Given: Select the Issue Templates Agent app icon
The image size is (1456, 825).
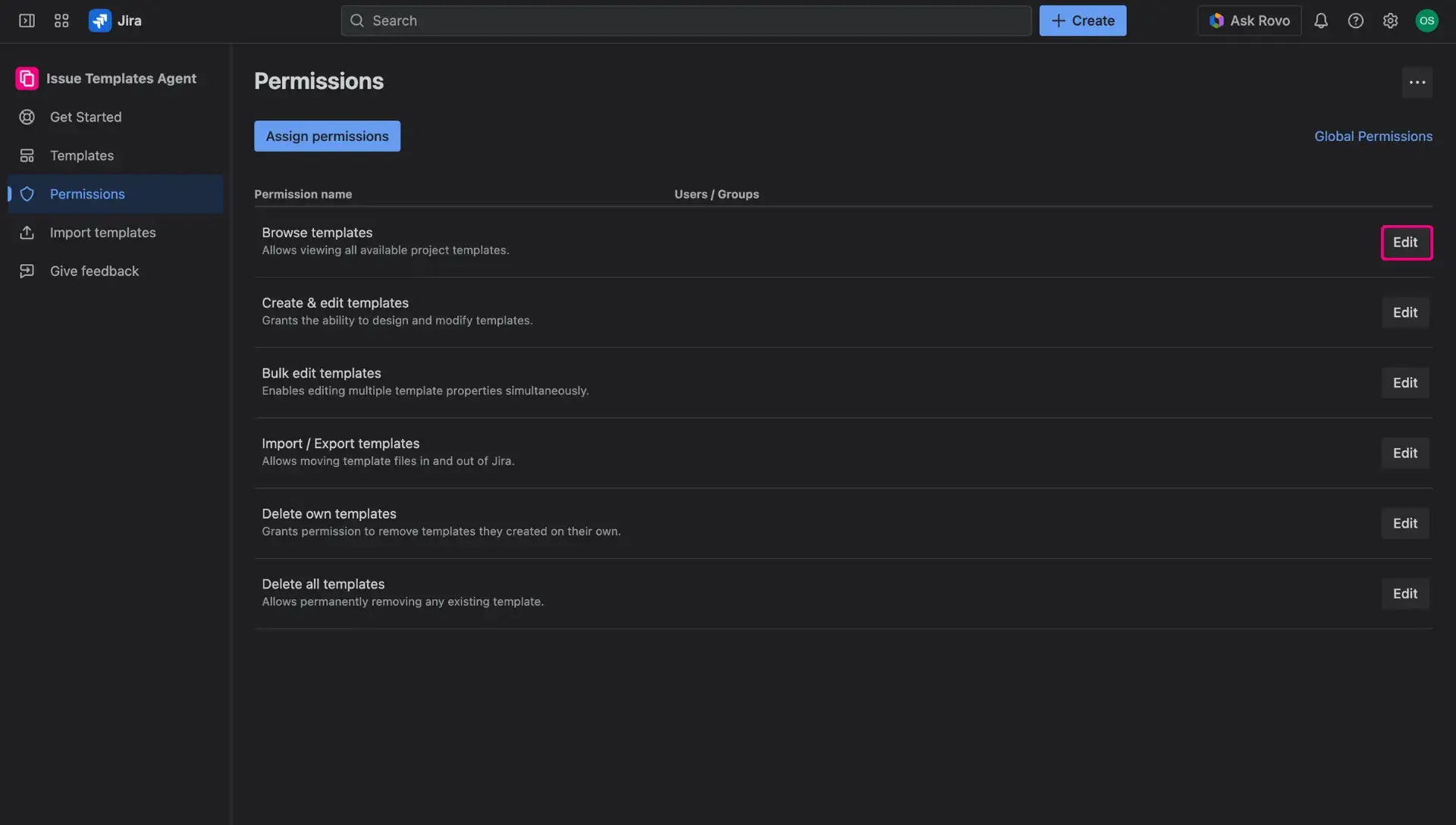Looking at the screenshot, I should pos(26,78).
